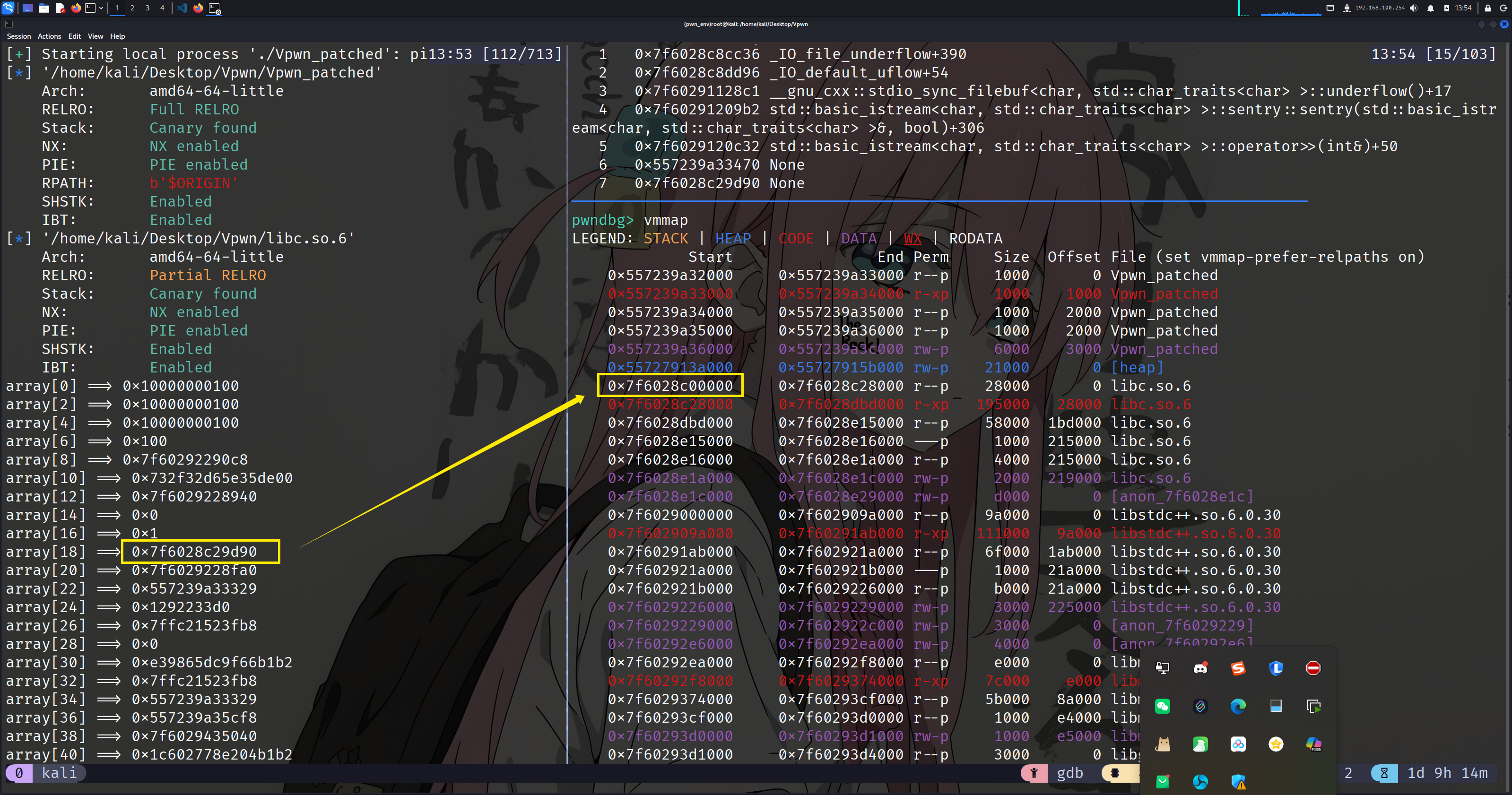1512x795 pixels.
Task: Open the Actions menu
Action: 49,36
